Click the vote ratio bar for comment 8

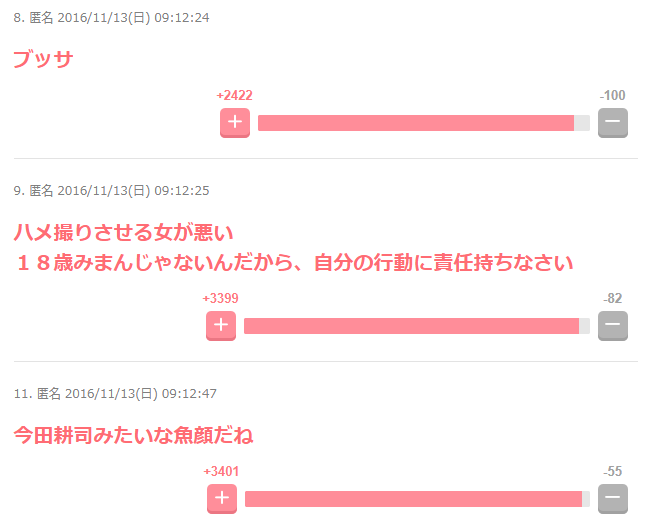coord(424,123)
